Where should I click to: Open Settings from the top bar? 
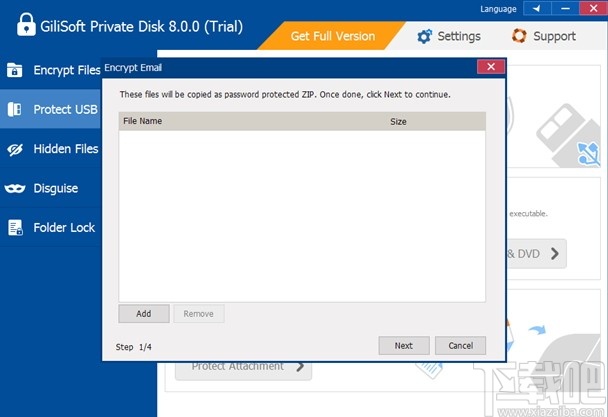[449, 36]
